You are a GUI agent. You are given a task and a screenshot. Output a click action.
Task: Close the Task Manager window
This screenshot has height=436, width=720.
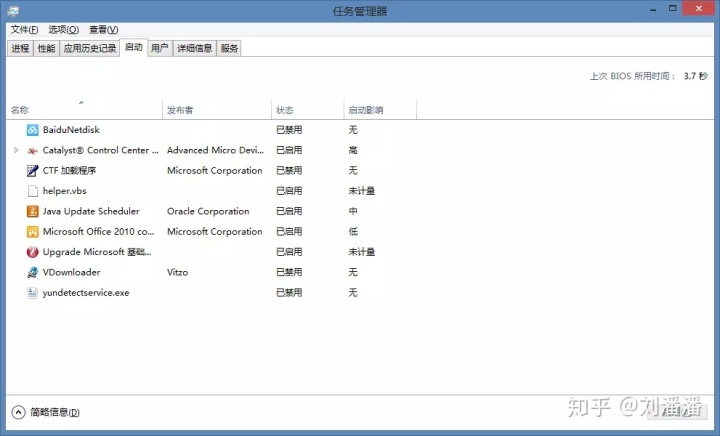click(699, 9)
